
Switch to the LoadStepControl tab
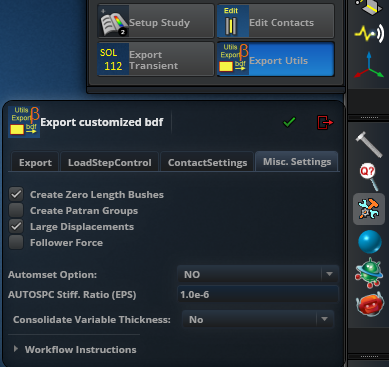110,162
